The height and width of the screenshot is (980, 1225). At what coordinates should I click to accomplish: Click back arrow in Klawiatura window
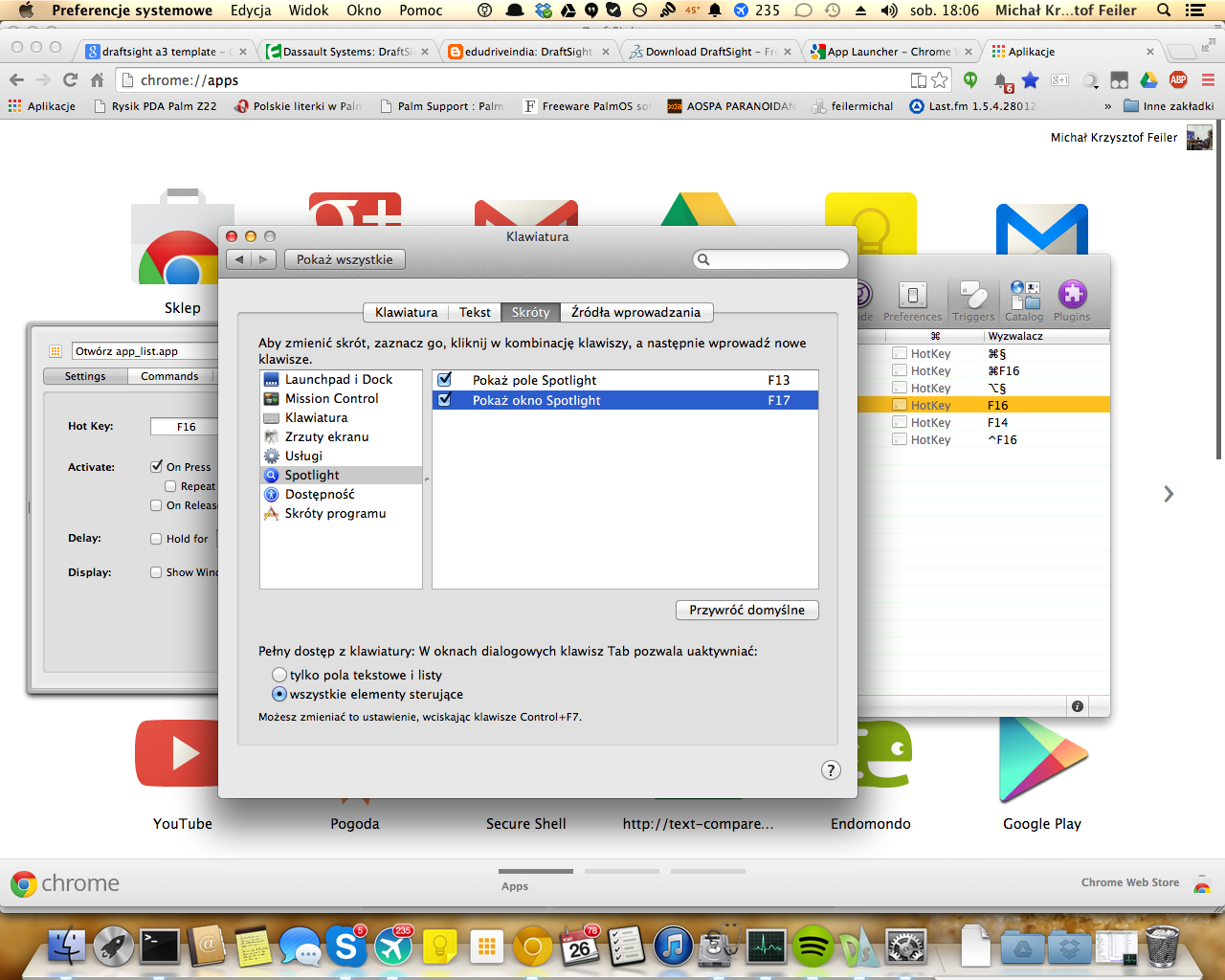point(239,259)
